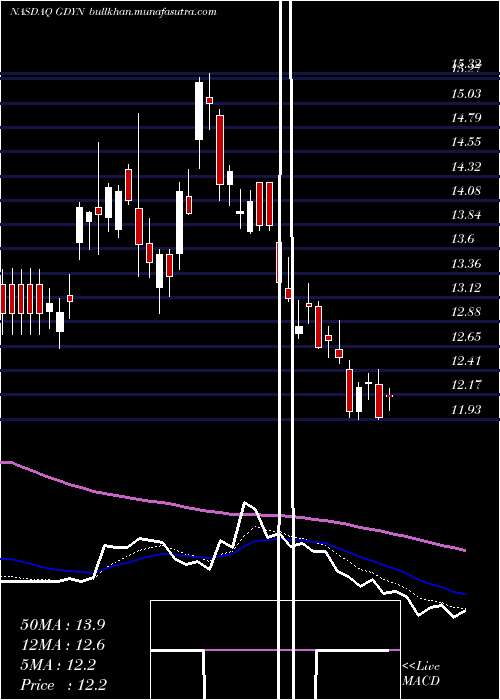Click the 12.17 price axis label
This screenshot has width=500, height=700.
point(466,384)
